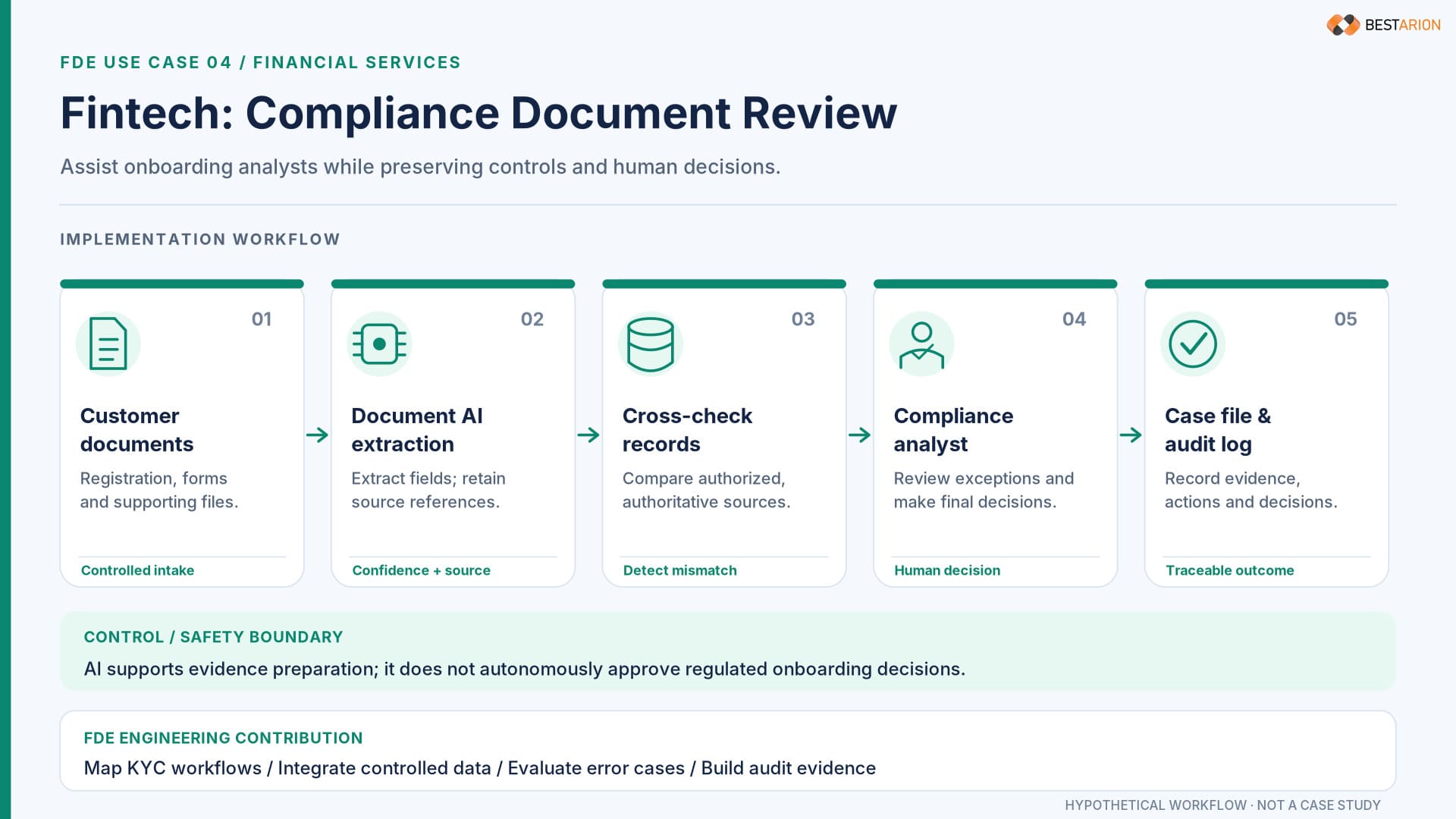The image size is (1456, 819).
Task: Click the Detect mismatch footer label
Action: coord(679,570)
